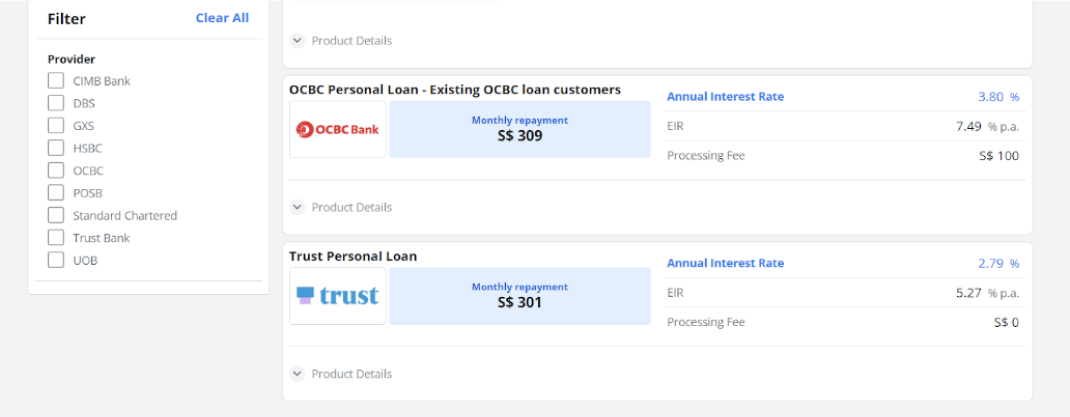Viewport: 1070px width, 417px height.
Task: Toggle the POSB filter checkbox
Action: point(56,193)
